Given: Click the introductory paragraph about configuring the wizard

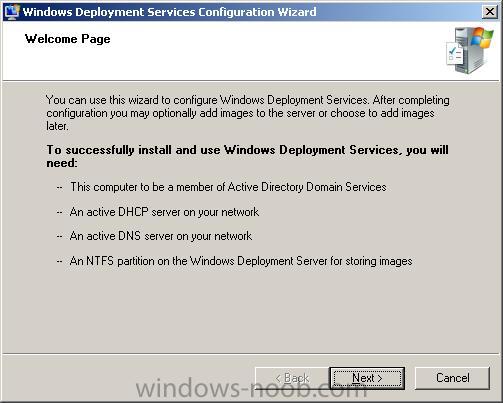Looking at the screenshot, I should [x=248, y=113].
